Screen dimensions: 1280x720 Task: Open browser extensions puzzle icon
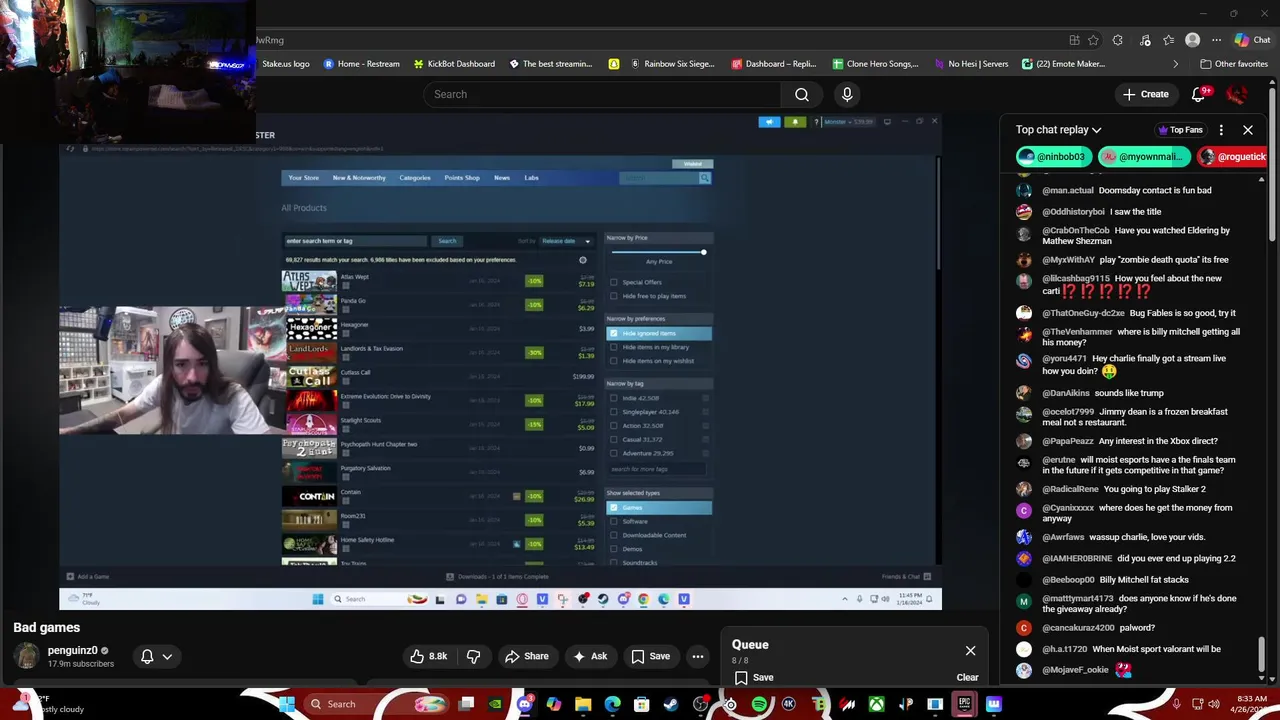click(x=1117, y=40)
